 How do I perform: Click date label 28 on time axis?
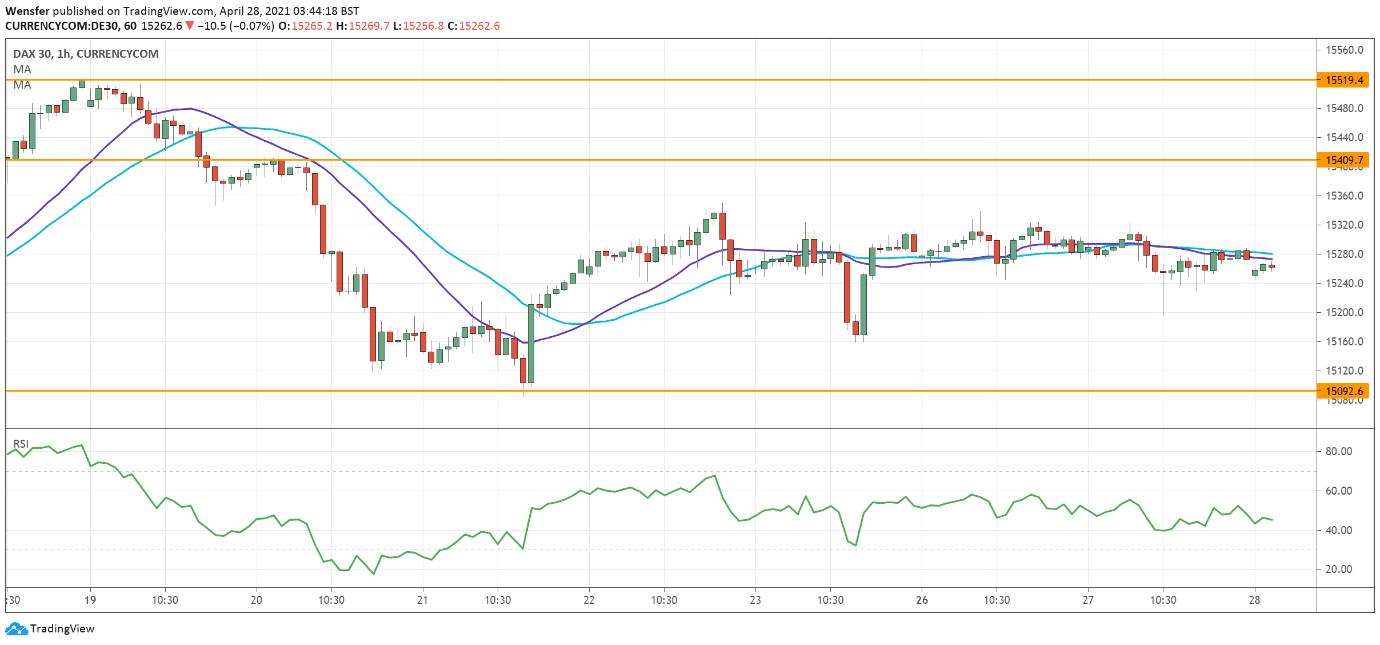(x=1255, y=600)
